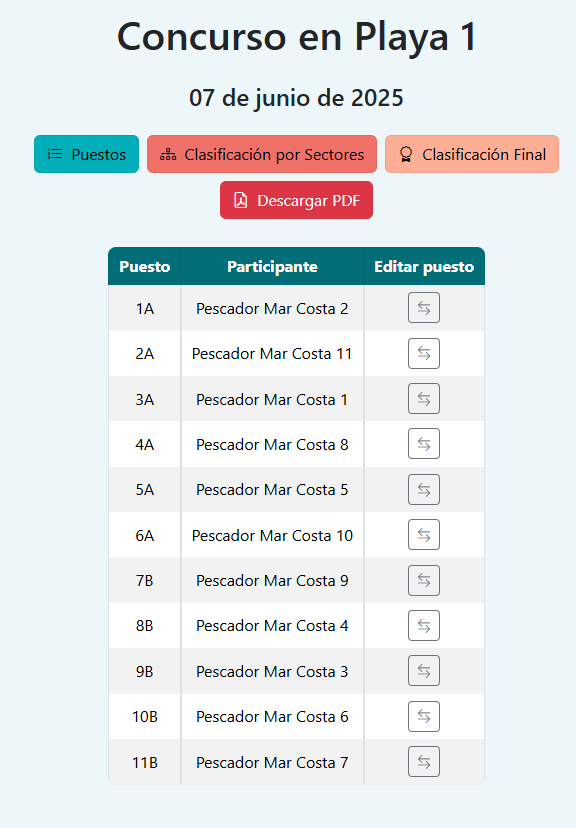This screenshot has height=828, width=576.
Task: Click the swap icon for Pescador Mar Costa 2
Action: tap(423, 308)
